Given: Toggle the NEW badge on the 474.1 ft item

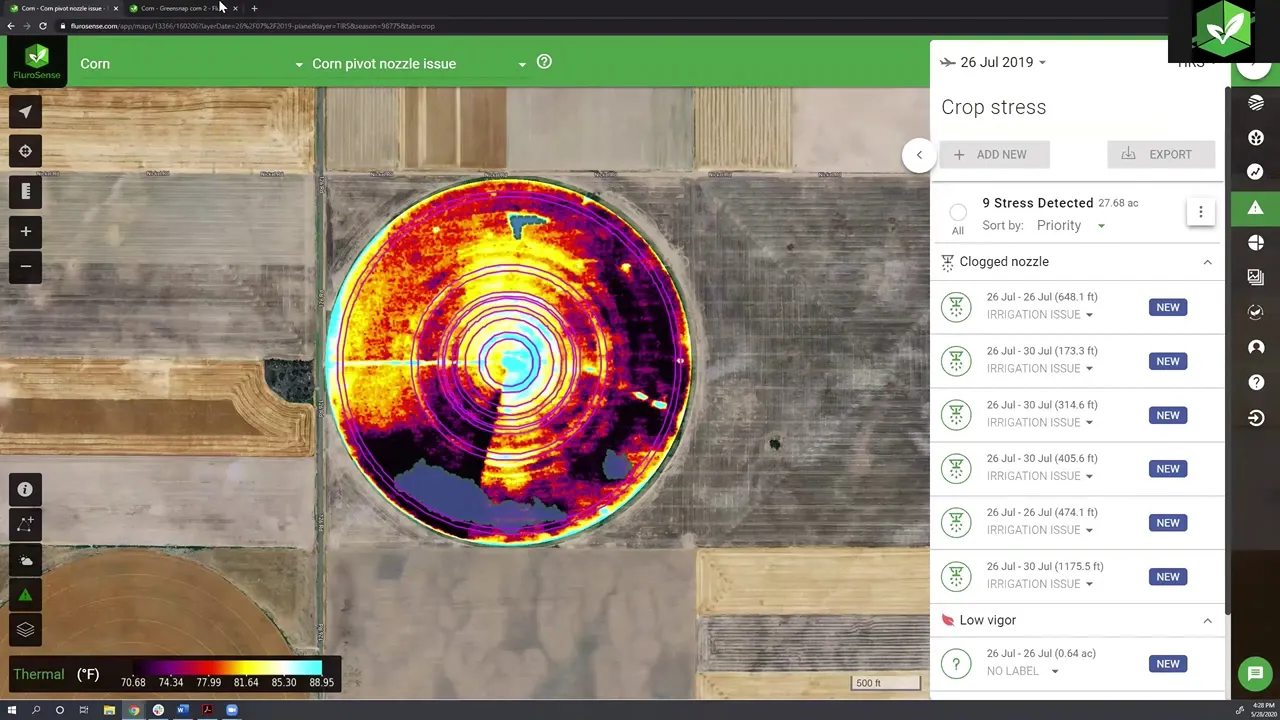Looking at the screenshot, I should click(1168, 523).
